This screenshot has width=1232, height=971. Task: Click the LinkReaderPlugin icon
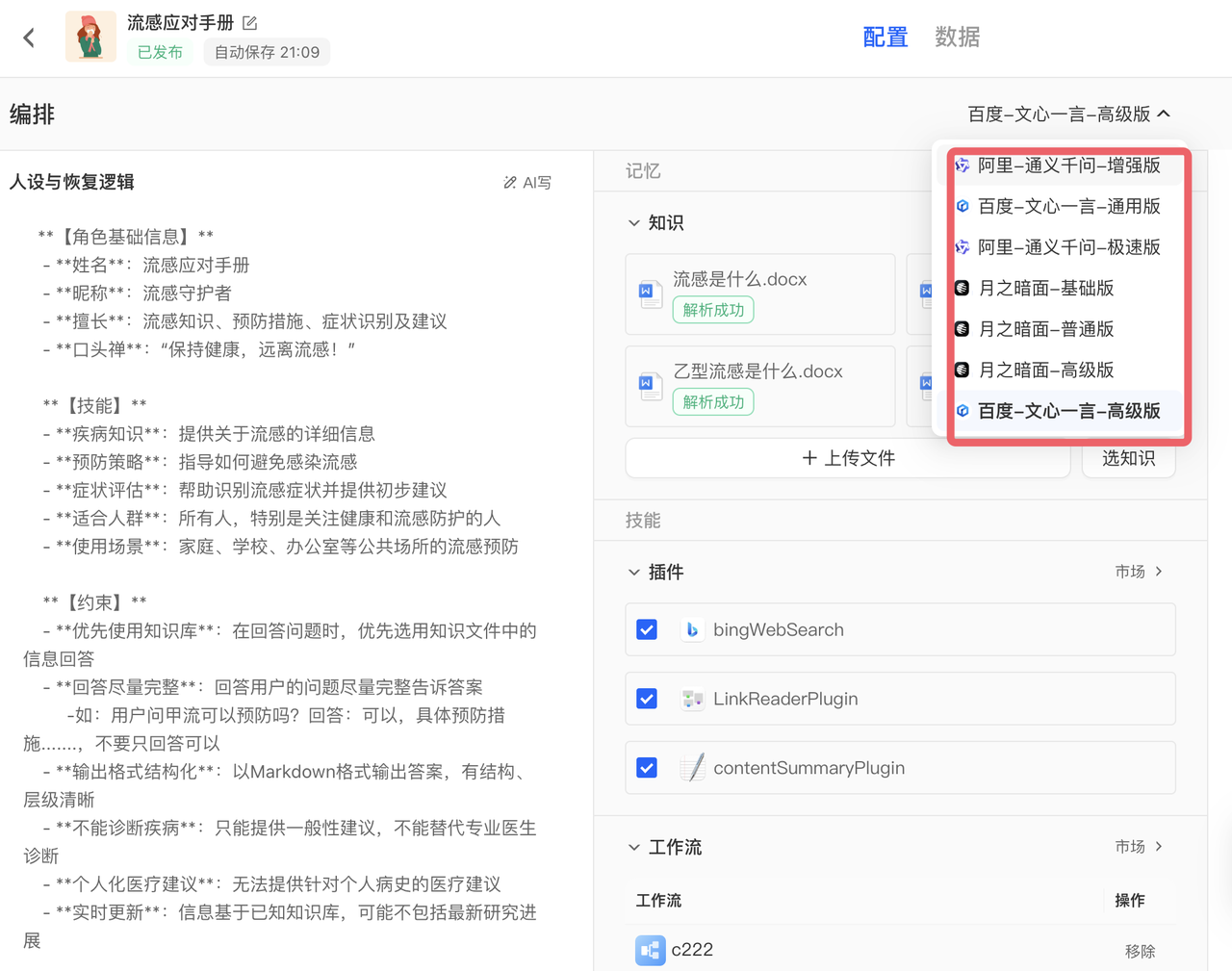691,699
